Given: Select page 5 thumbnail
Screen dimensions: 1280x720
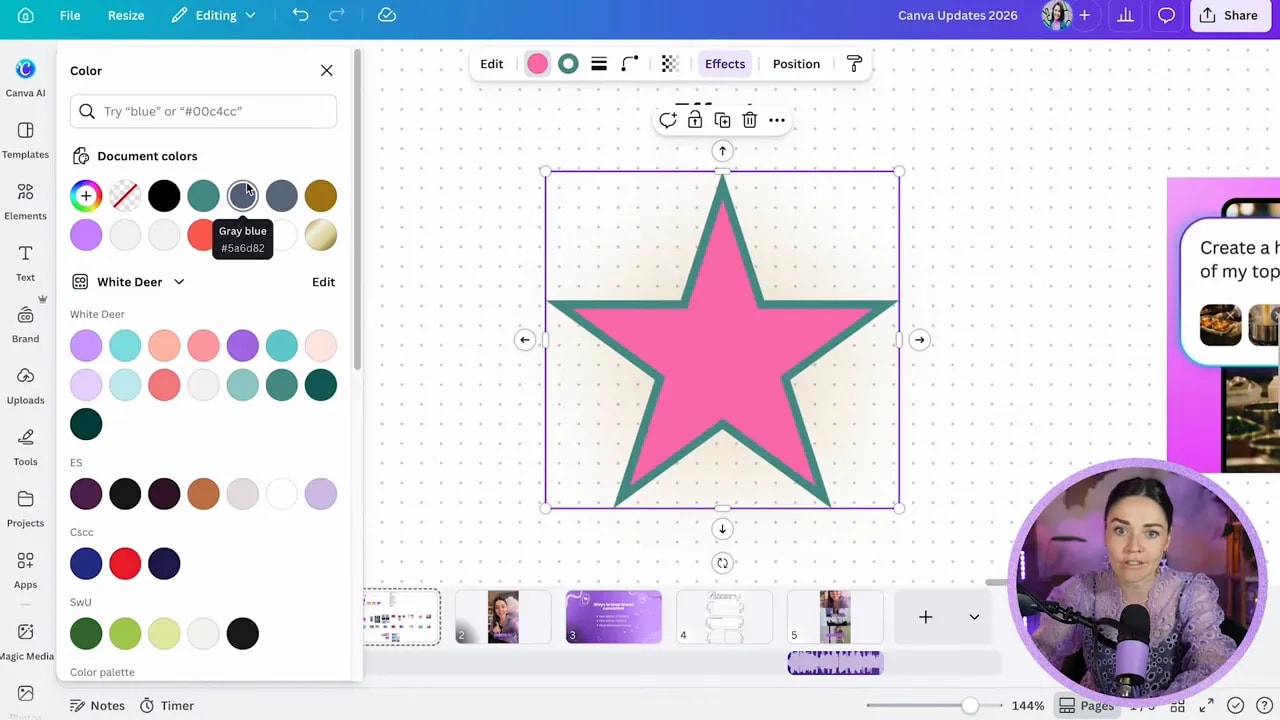Looking at the screenshot, I should 835,617.
